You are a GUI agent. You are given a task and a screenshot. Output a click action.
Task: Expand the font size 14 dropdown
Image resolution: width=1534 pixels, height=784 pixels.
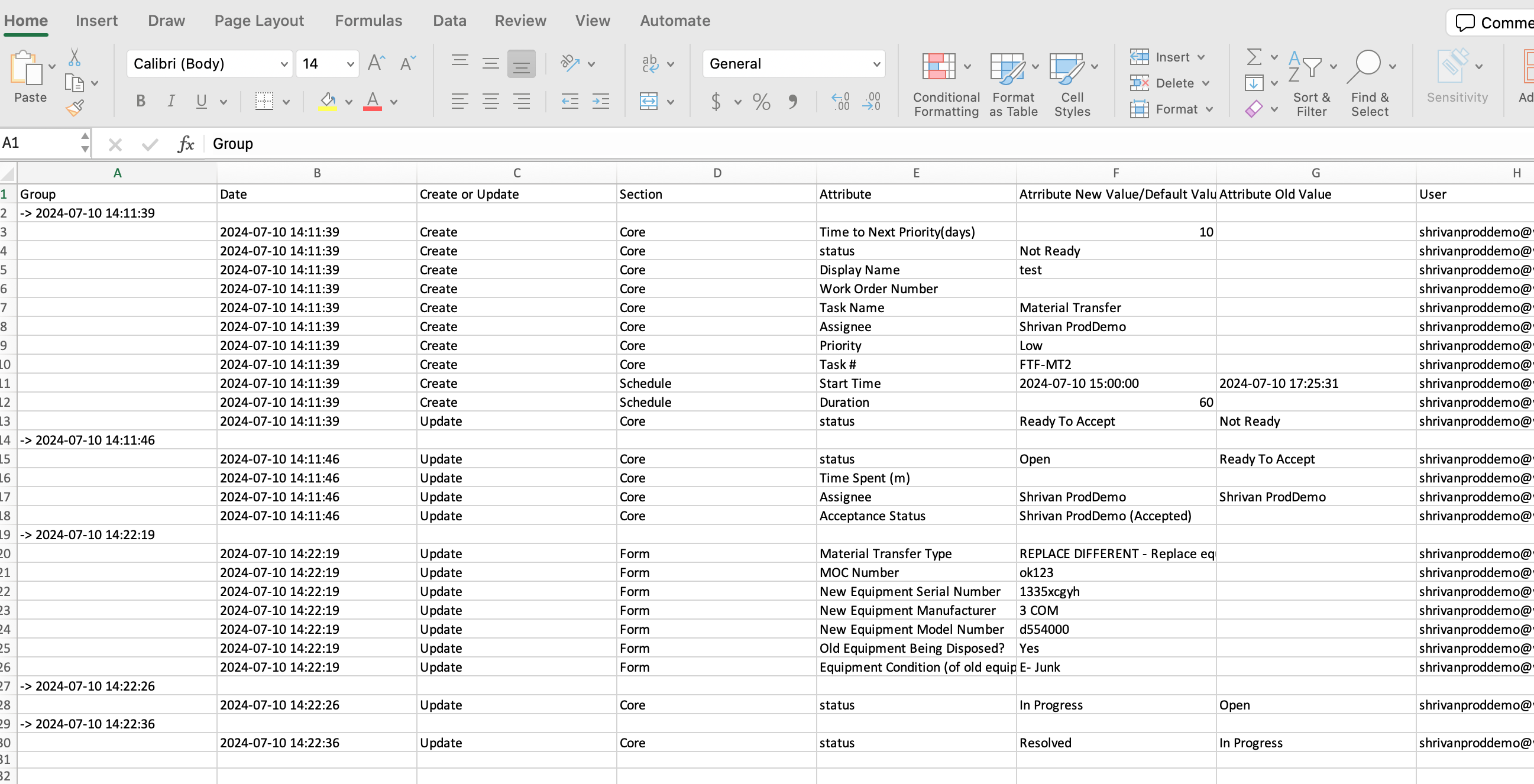pos(350,64)
